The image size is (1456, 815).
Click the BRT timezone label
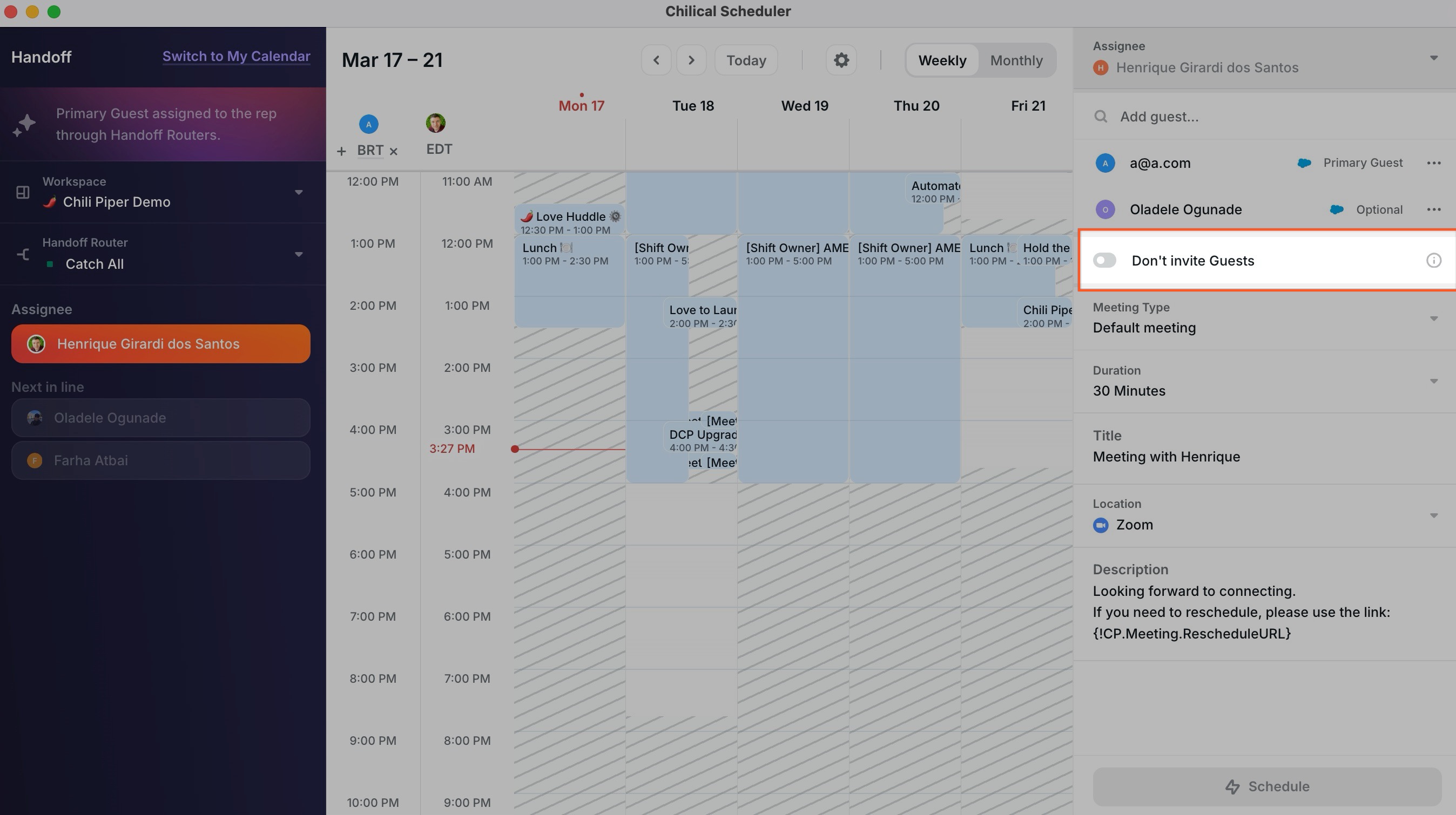click(369, 150)
